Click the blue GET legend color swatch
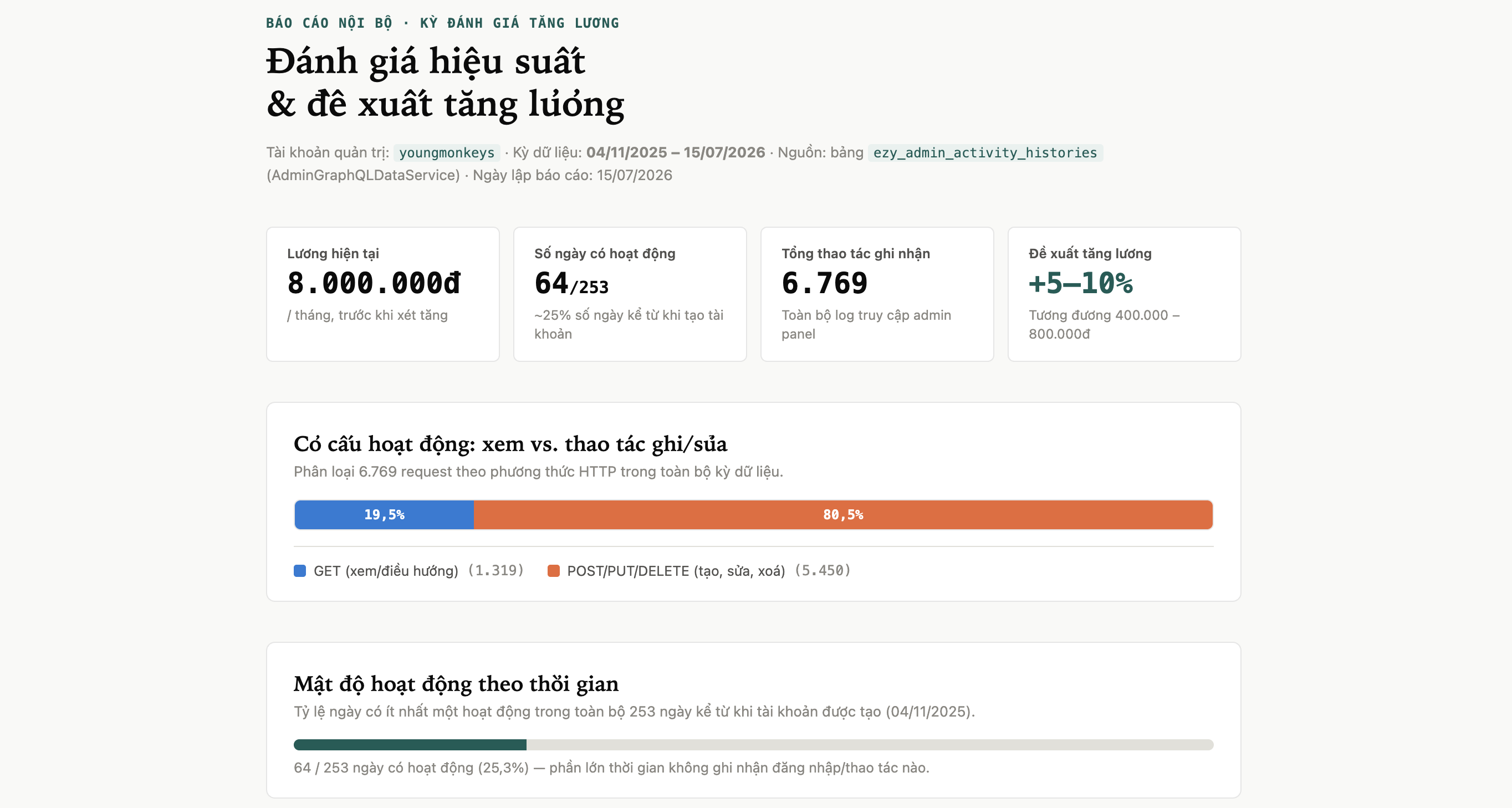1512x808 pixels. [299, 571]
